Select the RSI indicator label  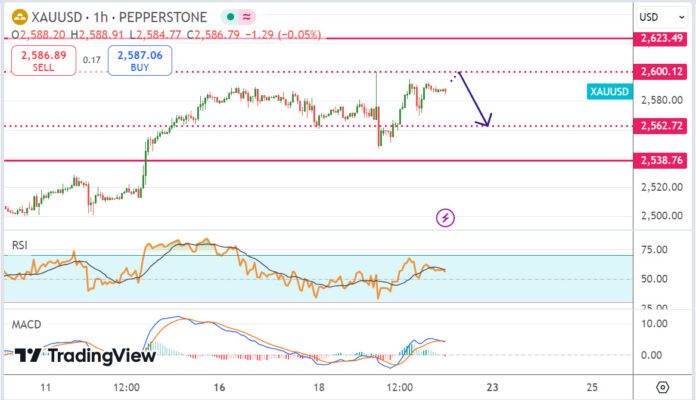coord(20,244)
